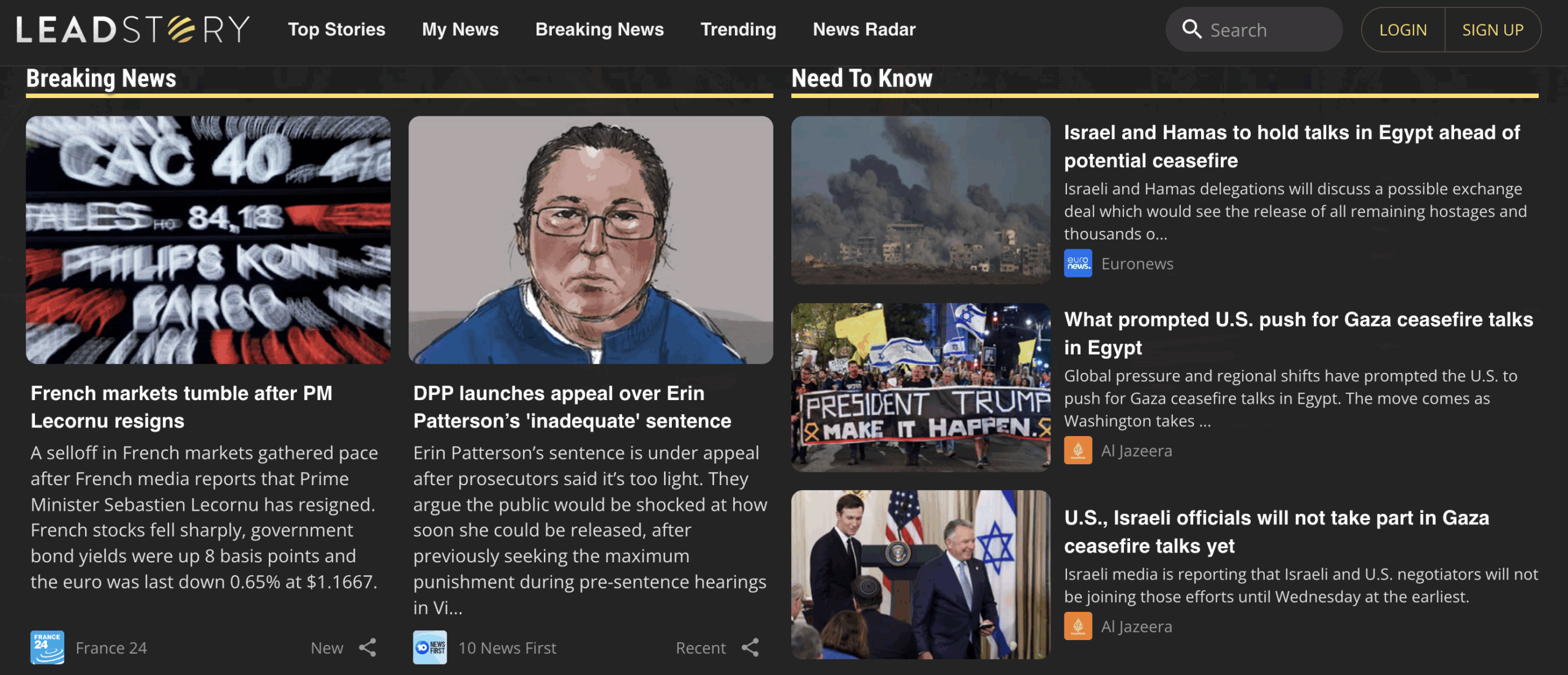Click Al Jazeera logo under U.S. push story

pos(1078,450)
